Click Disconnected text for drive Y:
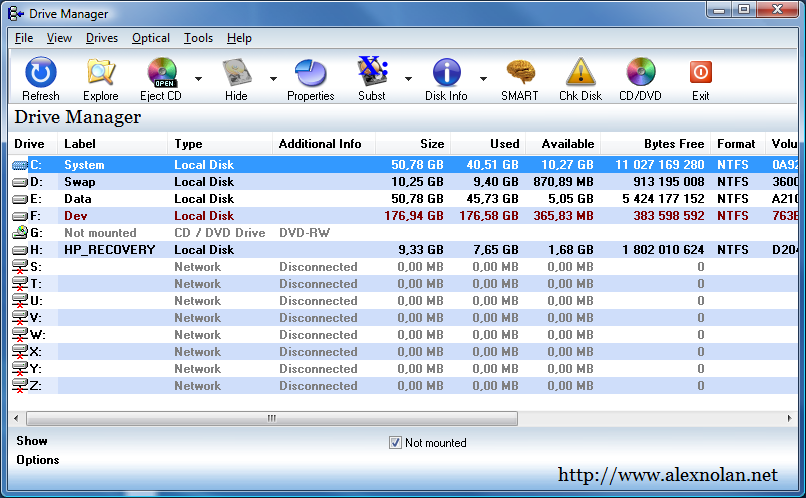 tap(318, 368)
